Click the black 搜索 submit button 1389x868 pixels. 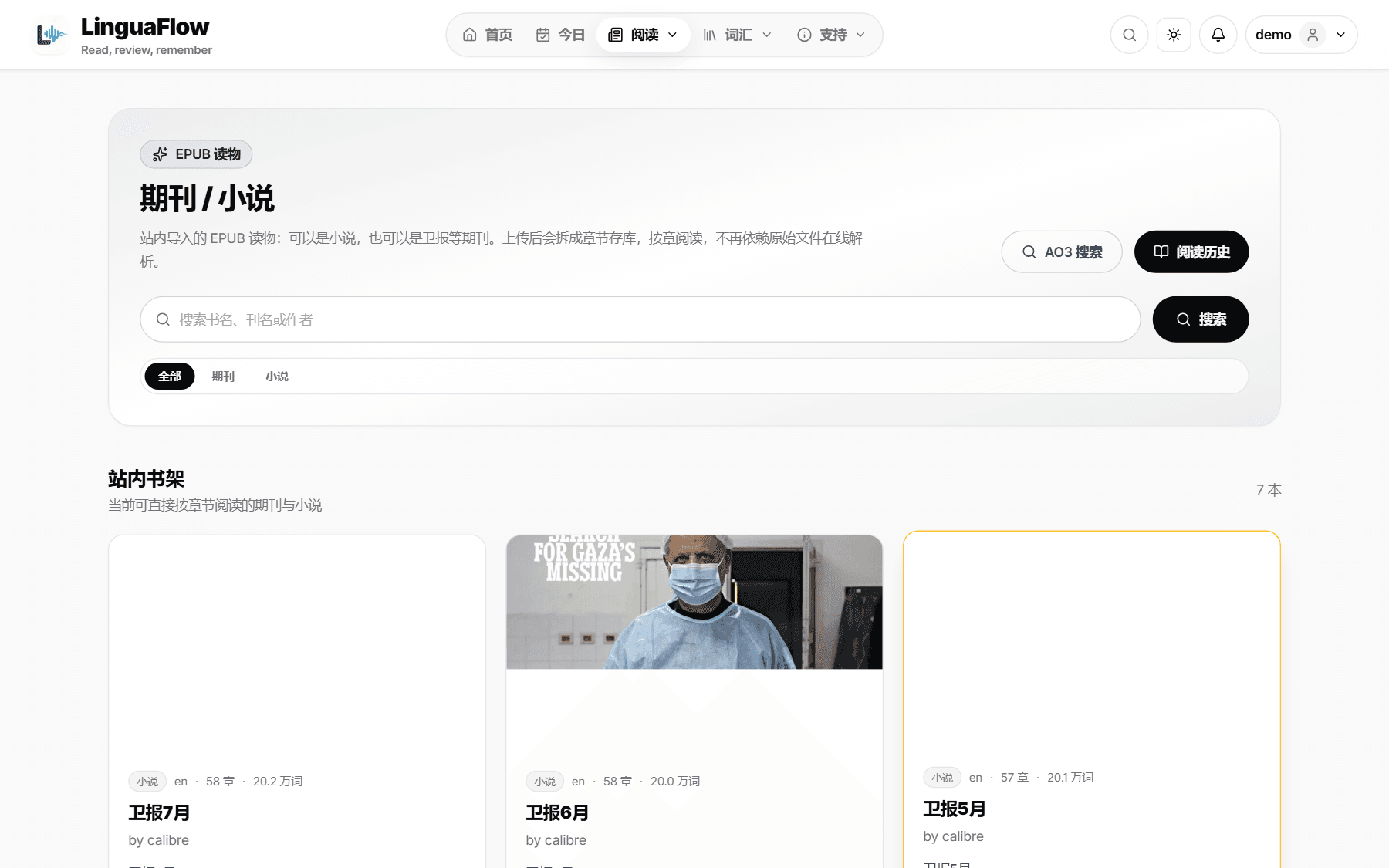coord(1201,319)
